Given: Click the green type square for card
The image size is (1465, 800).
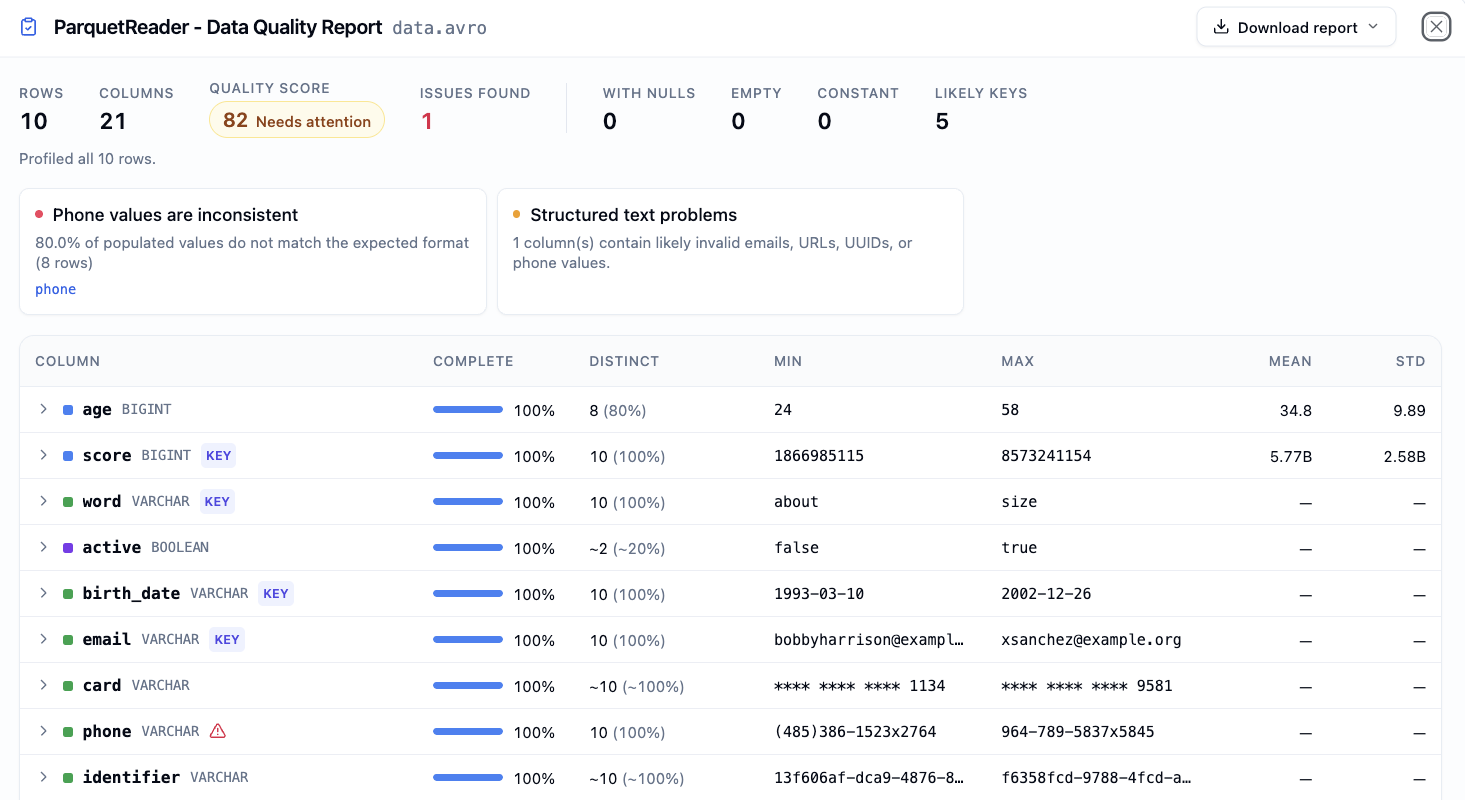Looking at the screenshot, I should coord(68,686).
